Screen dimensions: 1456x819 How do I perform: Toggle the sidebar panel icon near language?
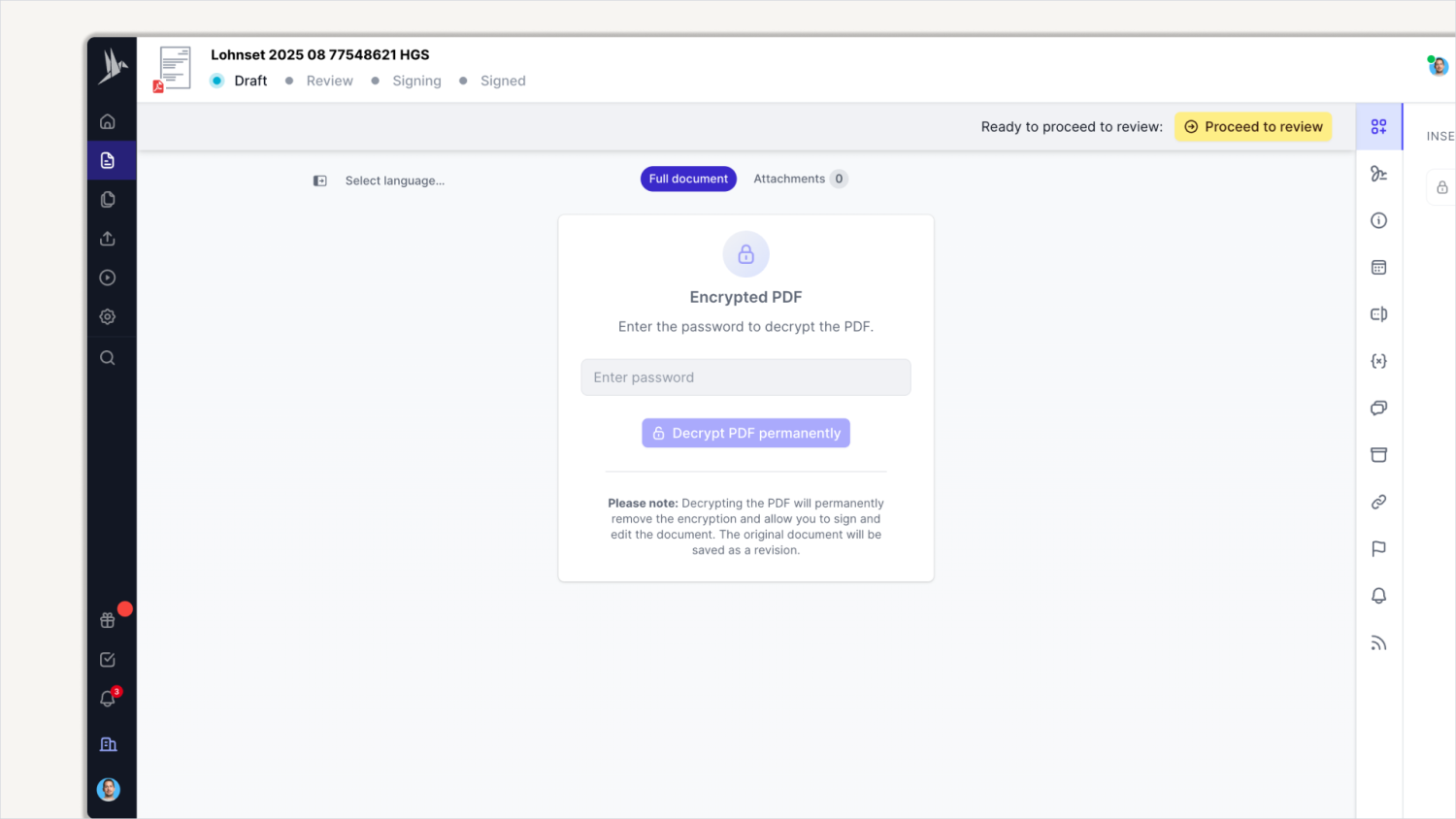pos(320,180)
